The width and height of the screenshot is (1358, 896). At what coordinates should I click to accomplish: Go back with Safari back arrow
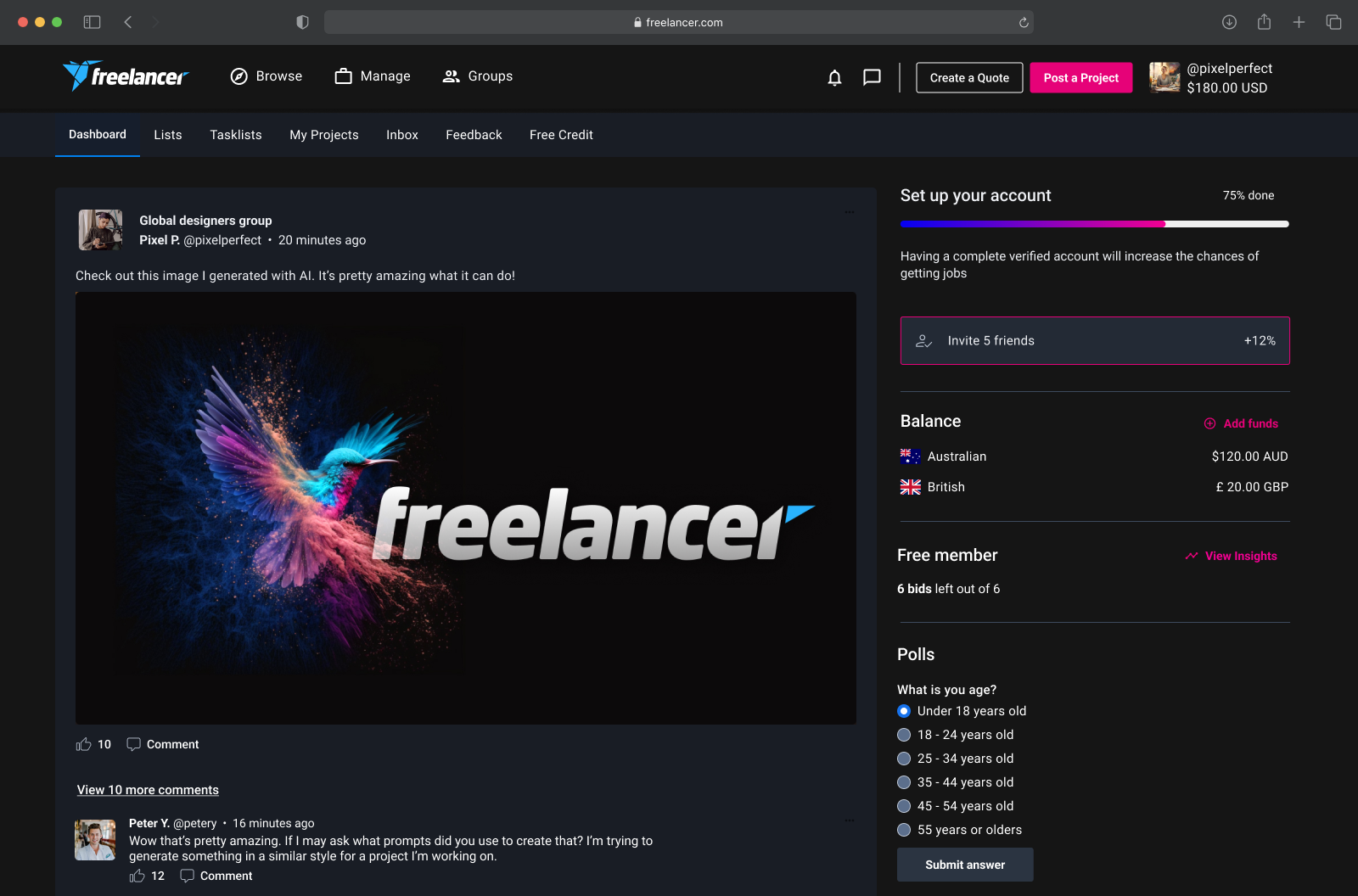tap(128, 22)
